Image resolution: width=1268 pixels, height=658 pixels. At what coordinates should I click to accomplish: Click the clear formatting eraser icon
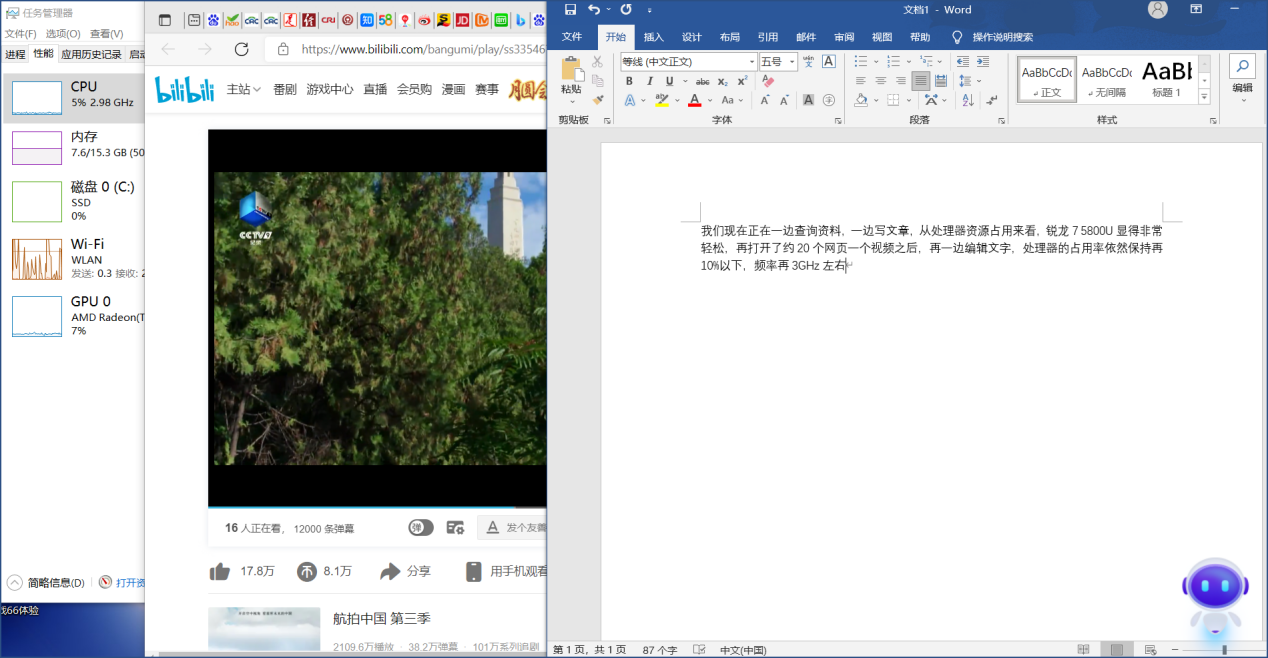coord(768,81)
